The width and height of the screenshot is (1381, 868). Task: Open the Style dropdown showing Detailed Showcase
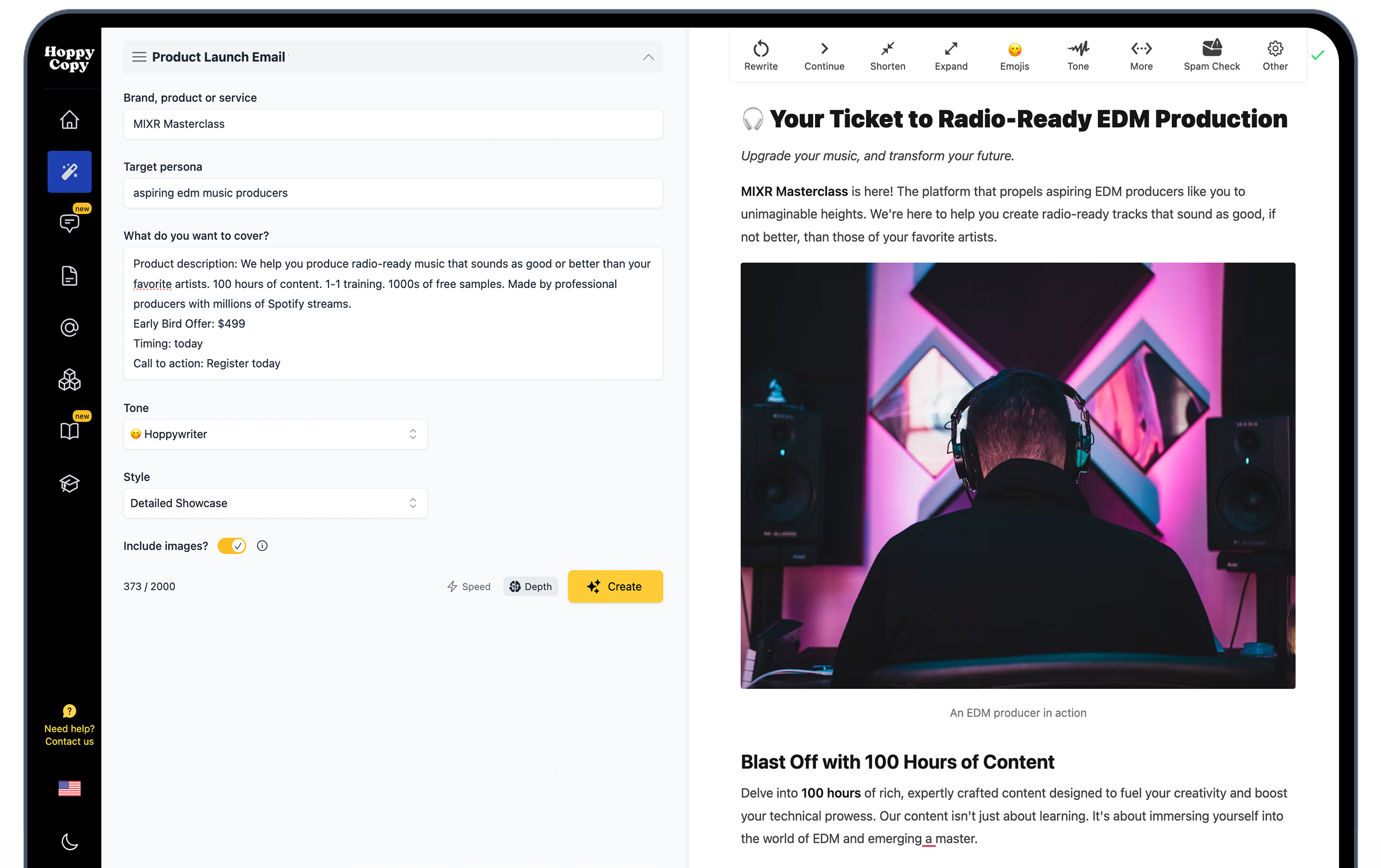pyautogui.click(x=275, y=503)
